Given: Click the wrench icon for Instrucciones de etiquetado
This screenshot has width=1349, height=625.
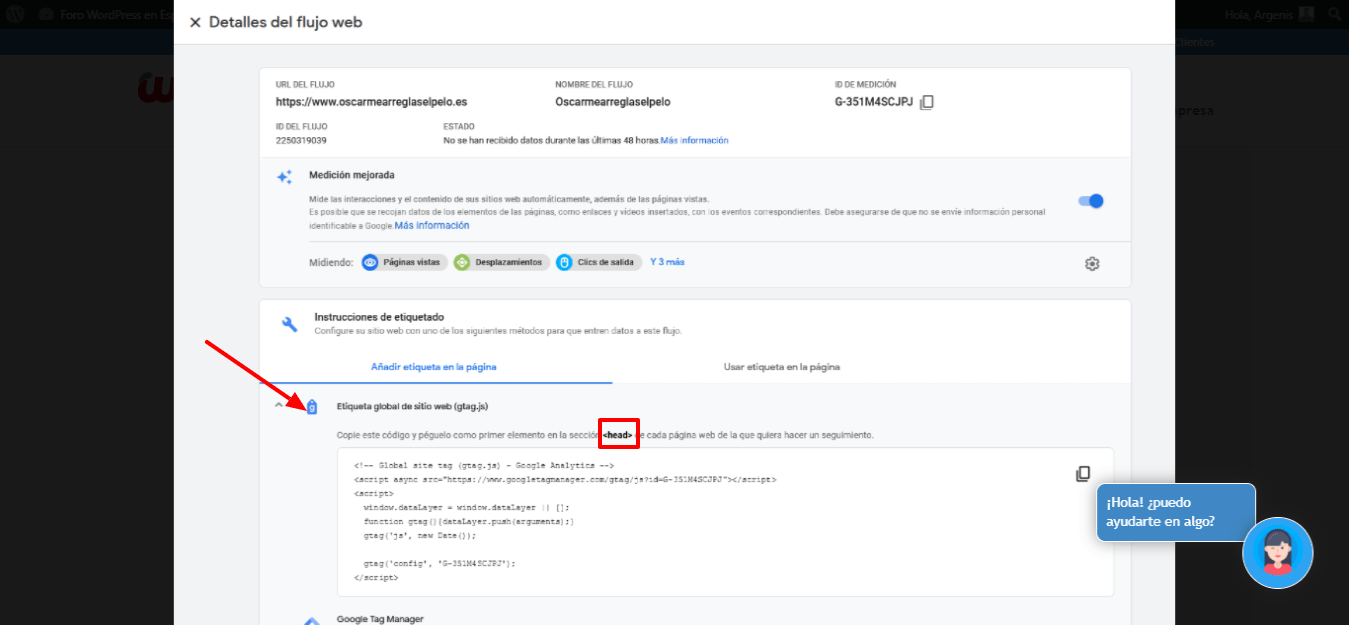Looking at the screenshot, I should [289, 324].
